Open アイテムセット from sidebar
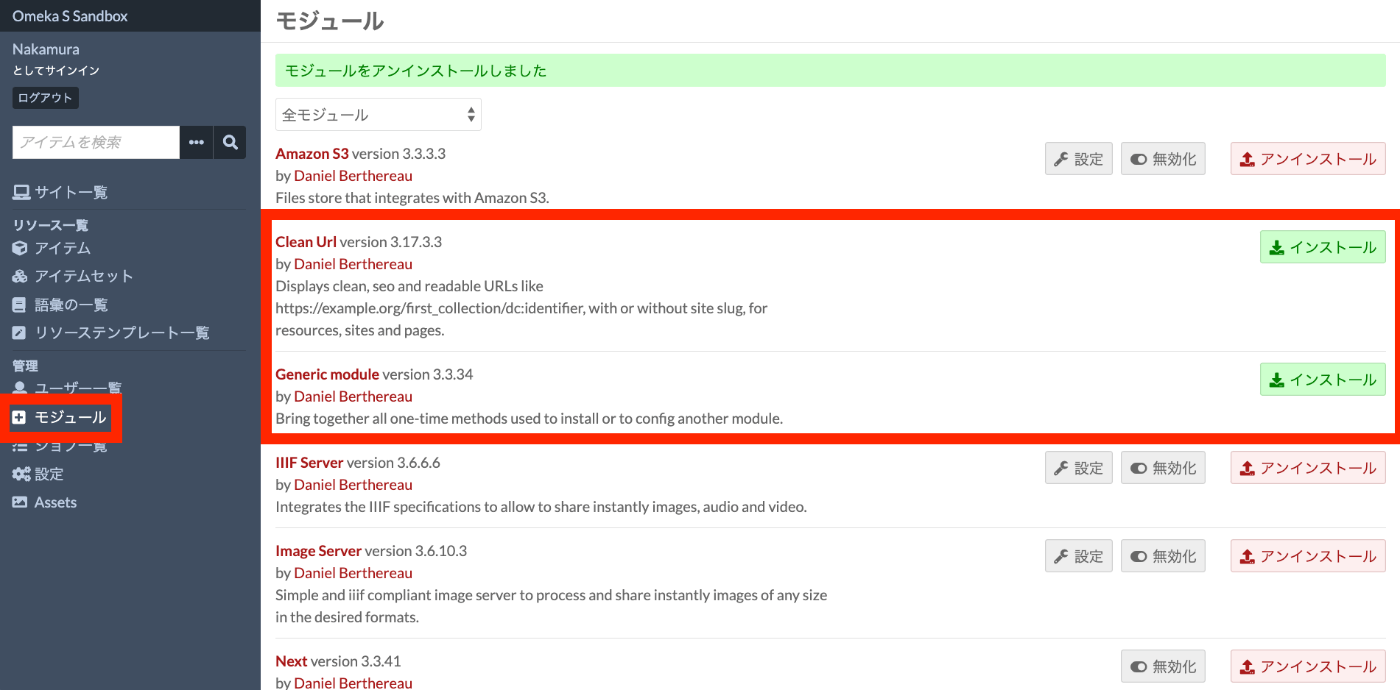 point(72,276)
